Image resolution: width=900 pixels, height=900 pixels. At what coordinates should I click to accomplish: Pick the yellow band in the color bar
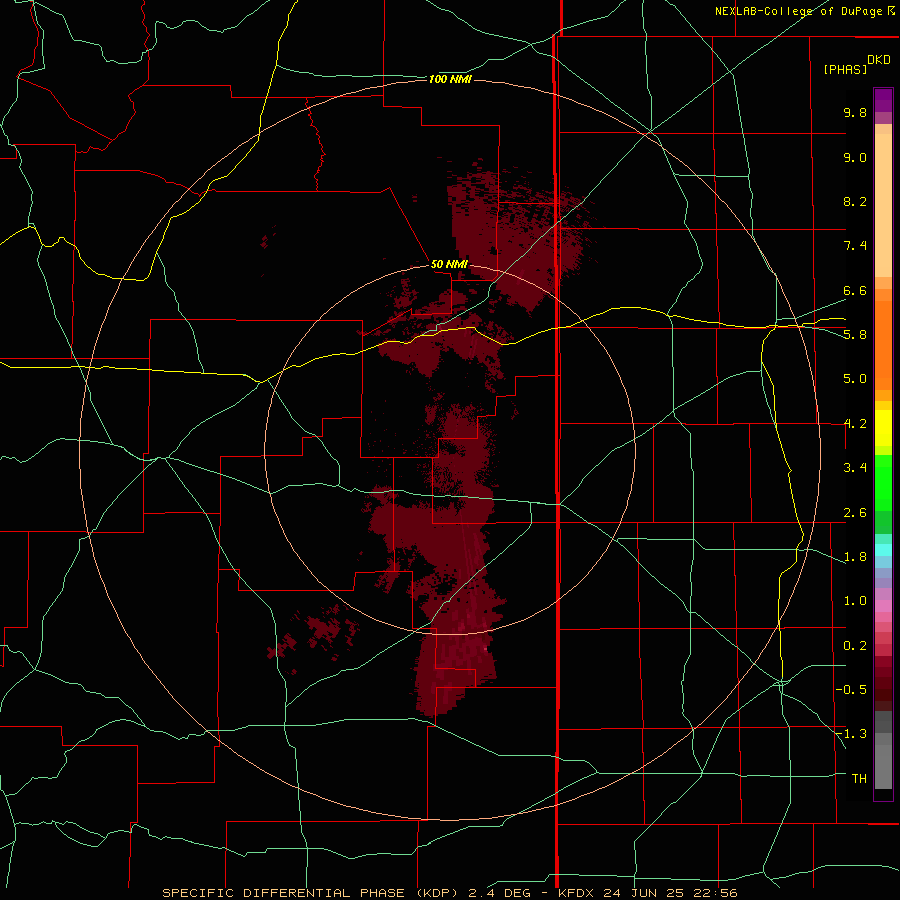pyautogui.click(x=883, y=428)
